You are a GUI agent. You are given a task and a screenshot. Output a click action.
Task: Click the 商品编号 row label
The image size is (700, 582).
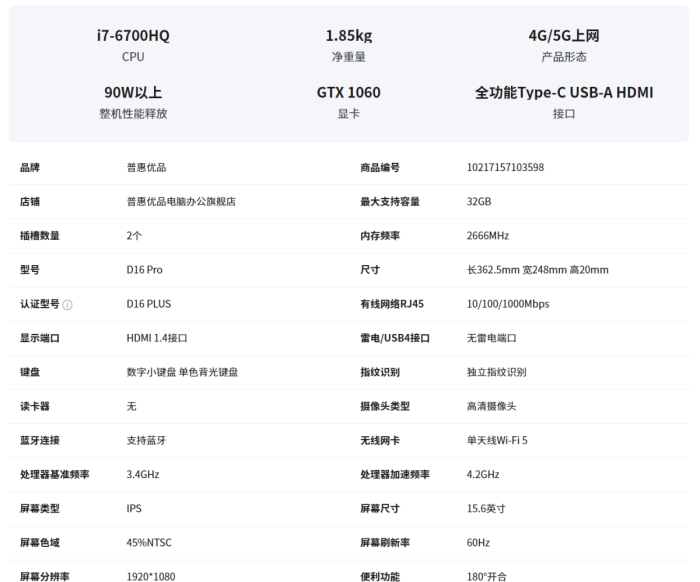click(x=380, y=167)
